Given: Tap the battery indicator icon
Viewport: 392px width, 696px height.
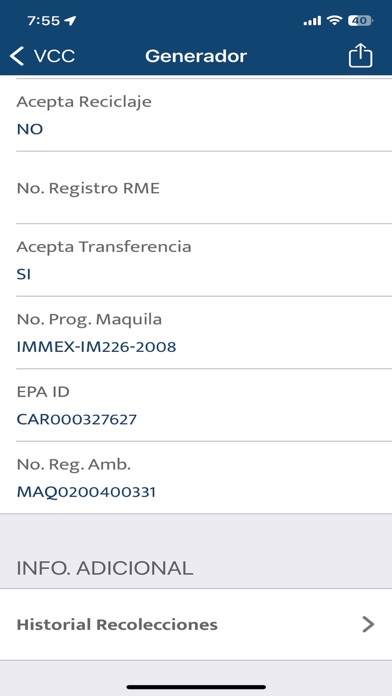Looking at the screenshot, I should click(x=360, y=20).
